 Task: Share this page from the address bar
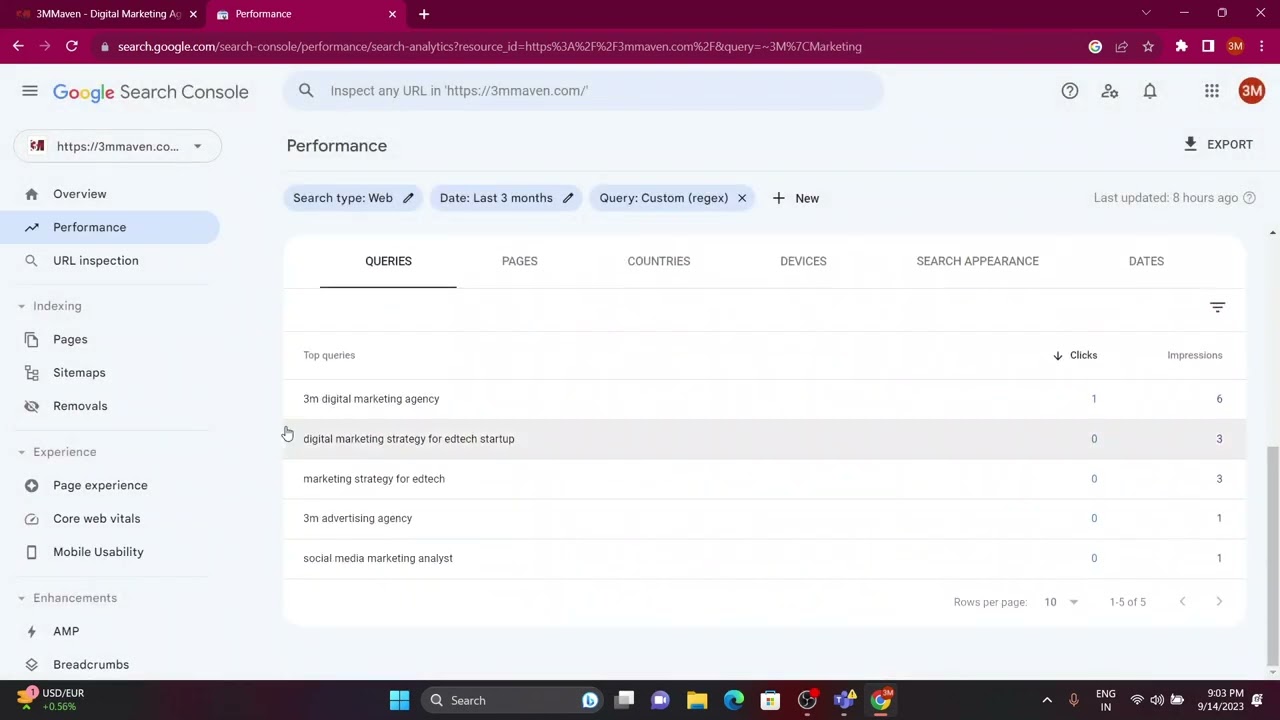[1121, 46]
